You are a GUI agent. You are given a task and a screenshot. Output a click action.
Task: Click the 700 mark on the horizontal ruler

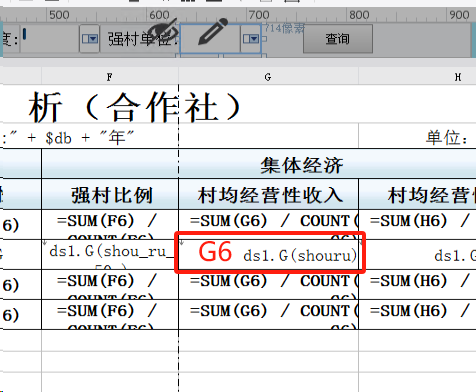pyautogui.click(x=258, y=15)
